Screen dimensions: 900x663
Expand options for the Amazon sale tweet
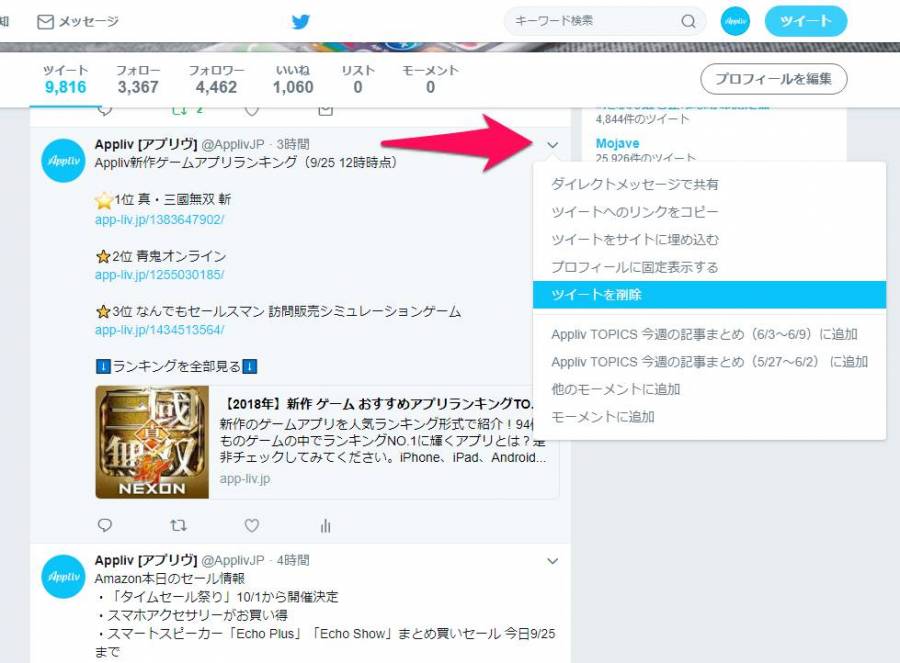coord(552,561)
